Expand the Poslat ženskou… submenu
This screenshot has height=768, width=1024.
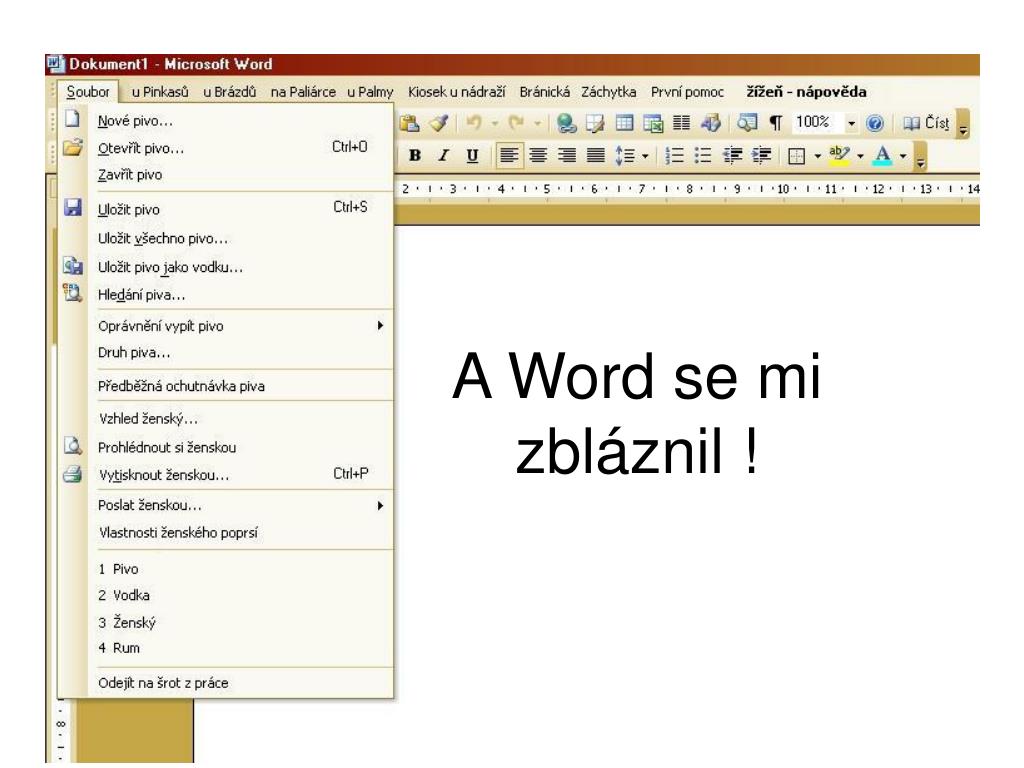[226, 505]
